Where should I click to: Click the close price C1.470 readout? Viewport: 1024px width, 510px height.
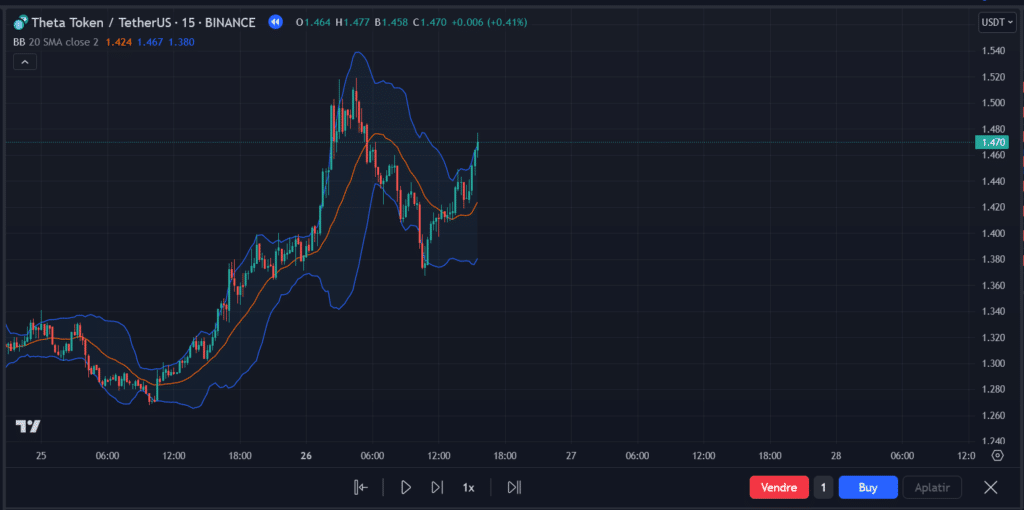429,22
